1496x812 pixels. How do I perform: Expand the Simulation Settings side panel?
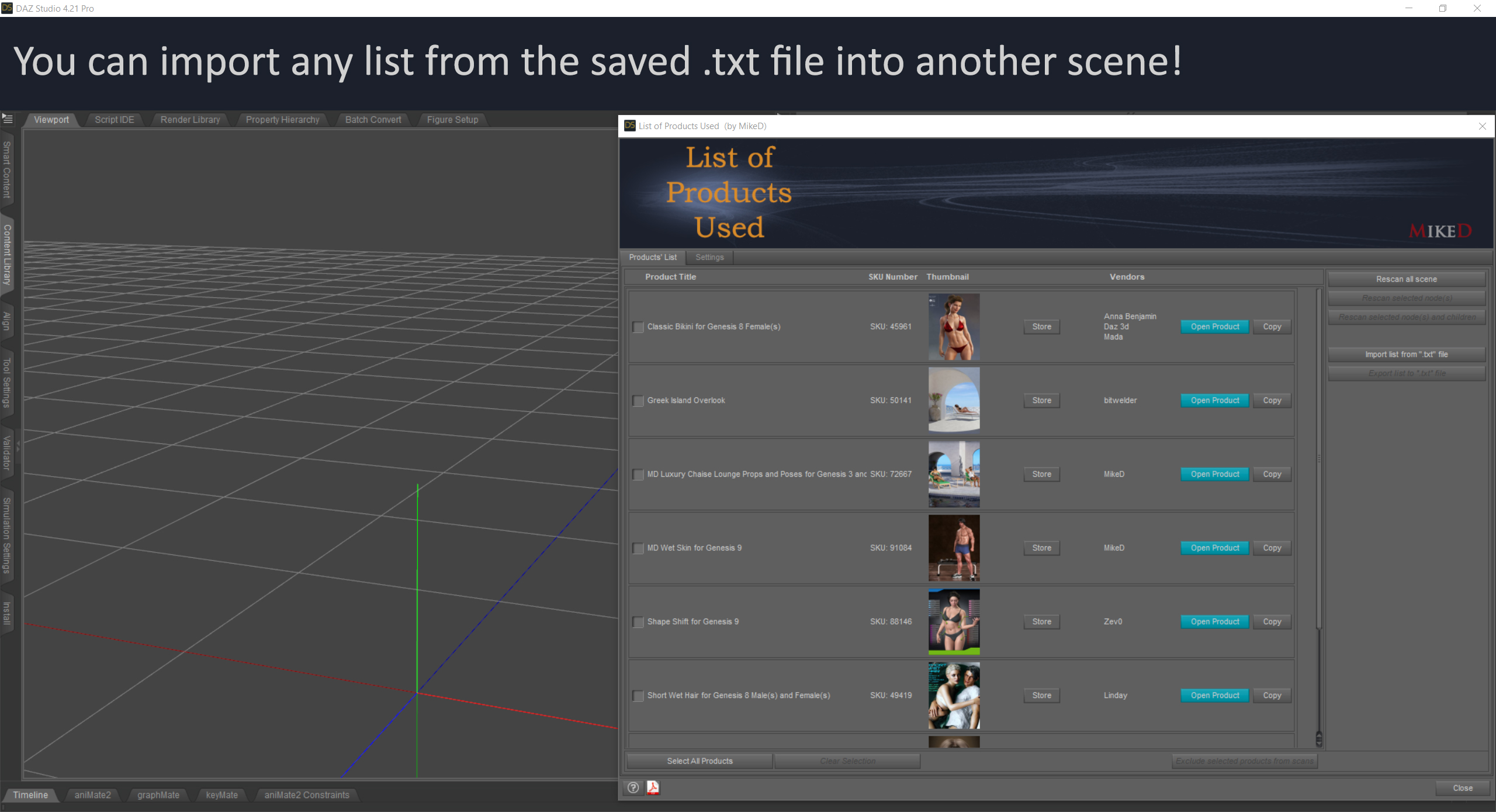tap(7, 535)
